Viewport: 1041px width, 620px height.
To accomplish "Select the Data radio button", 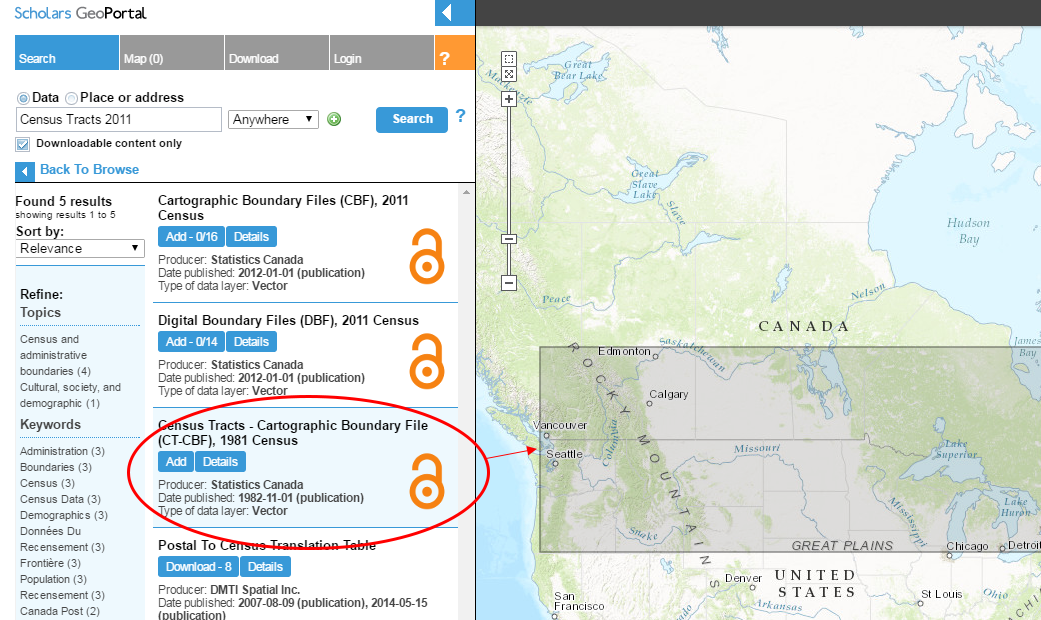I will (22, 97).
